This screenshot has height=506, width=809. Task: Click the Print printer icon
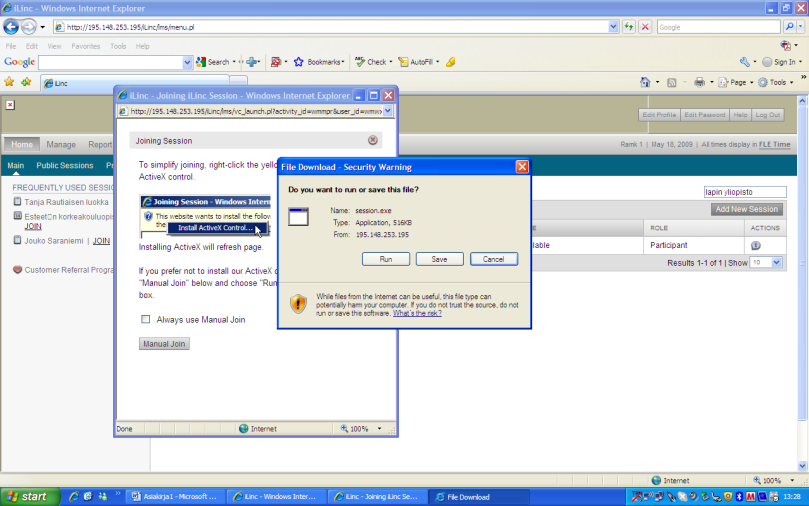pyautogui.click(x=699, y=82)
